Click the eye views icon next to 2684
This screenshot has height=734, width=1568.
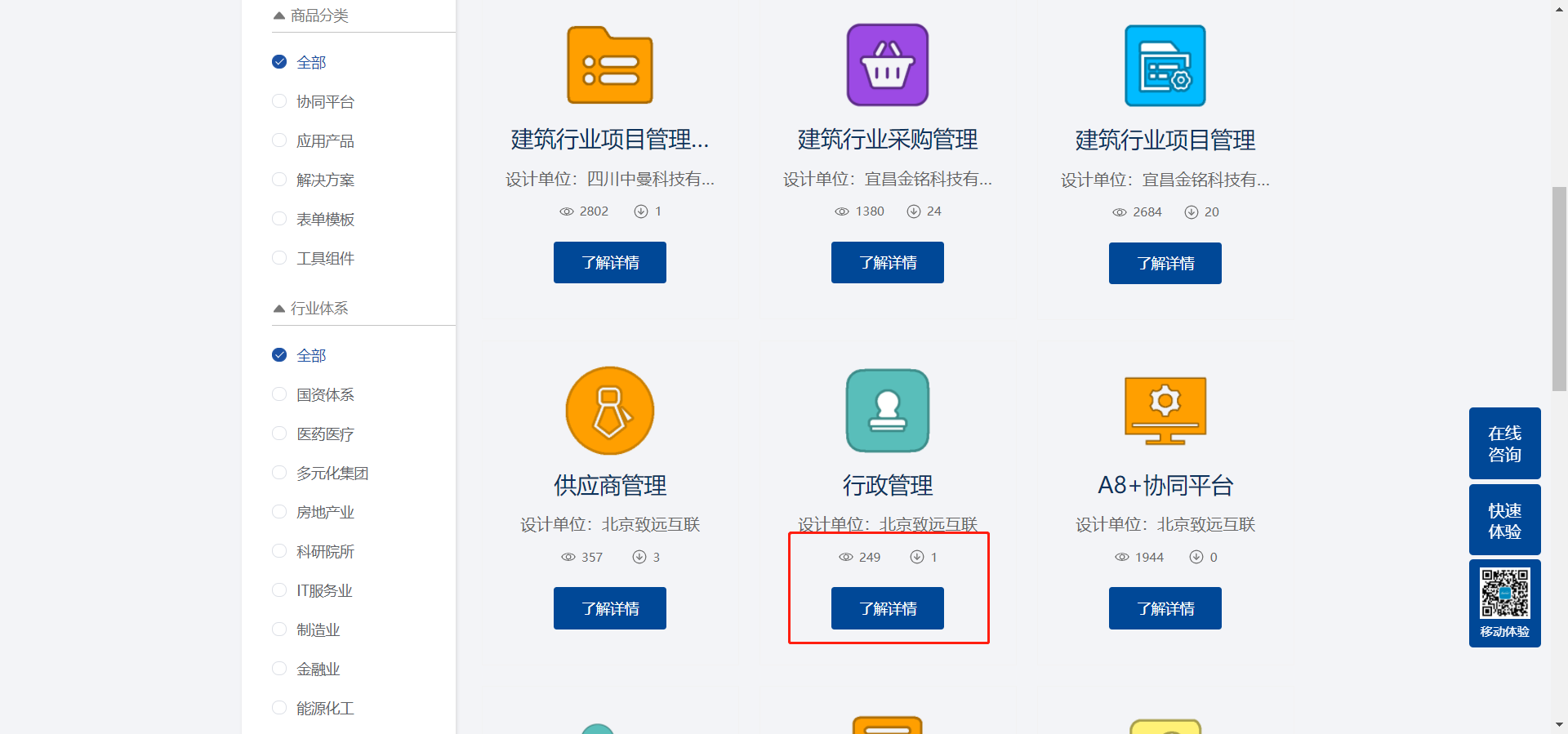pyautogui.click(x=1120, y=212)
